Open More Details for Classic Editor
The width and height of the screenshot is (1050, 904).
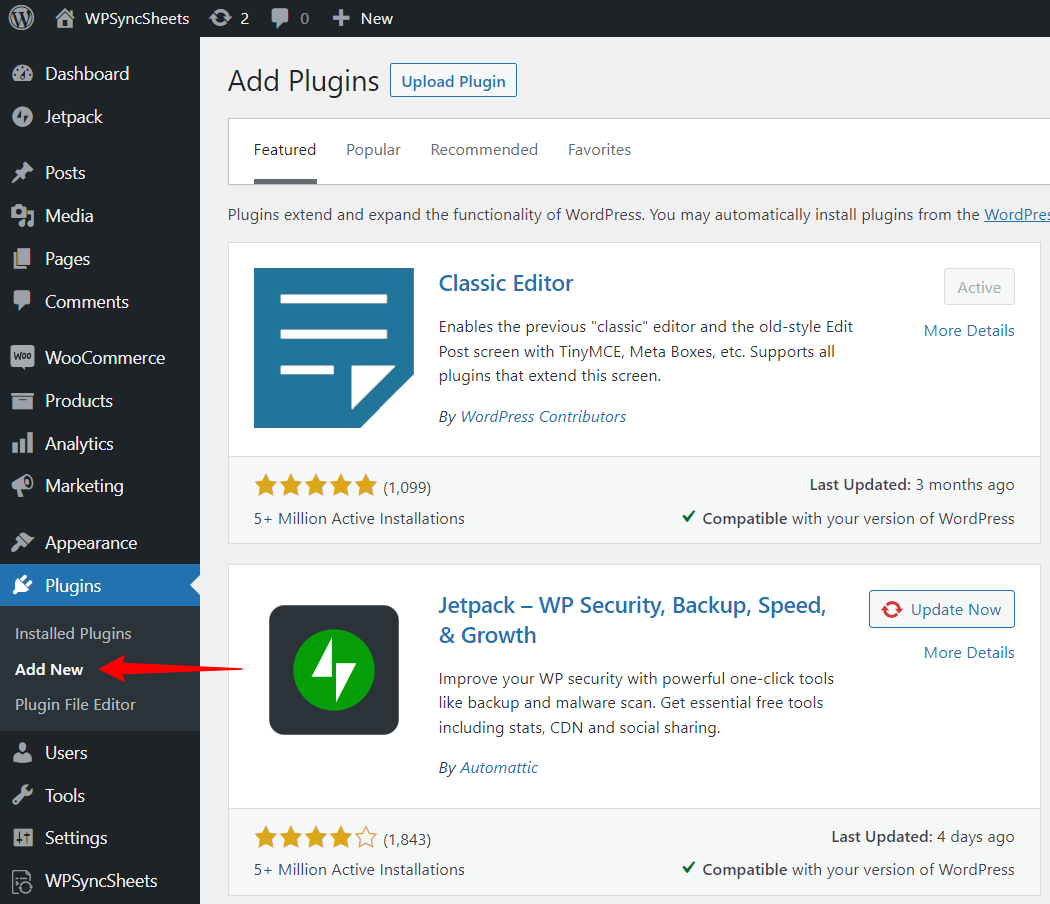(968, 331)
